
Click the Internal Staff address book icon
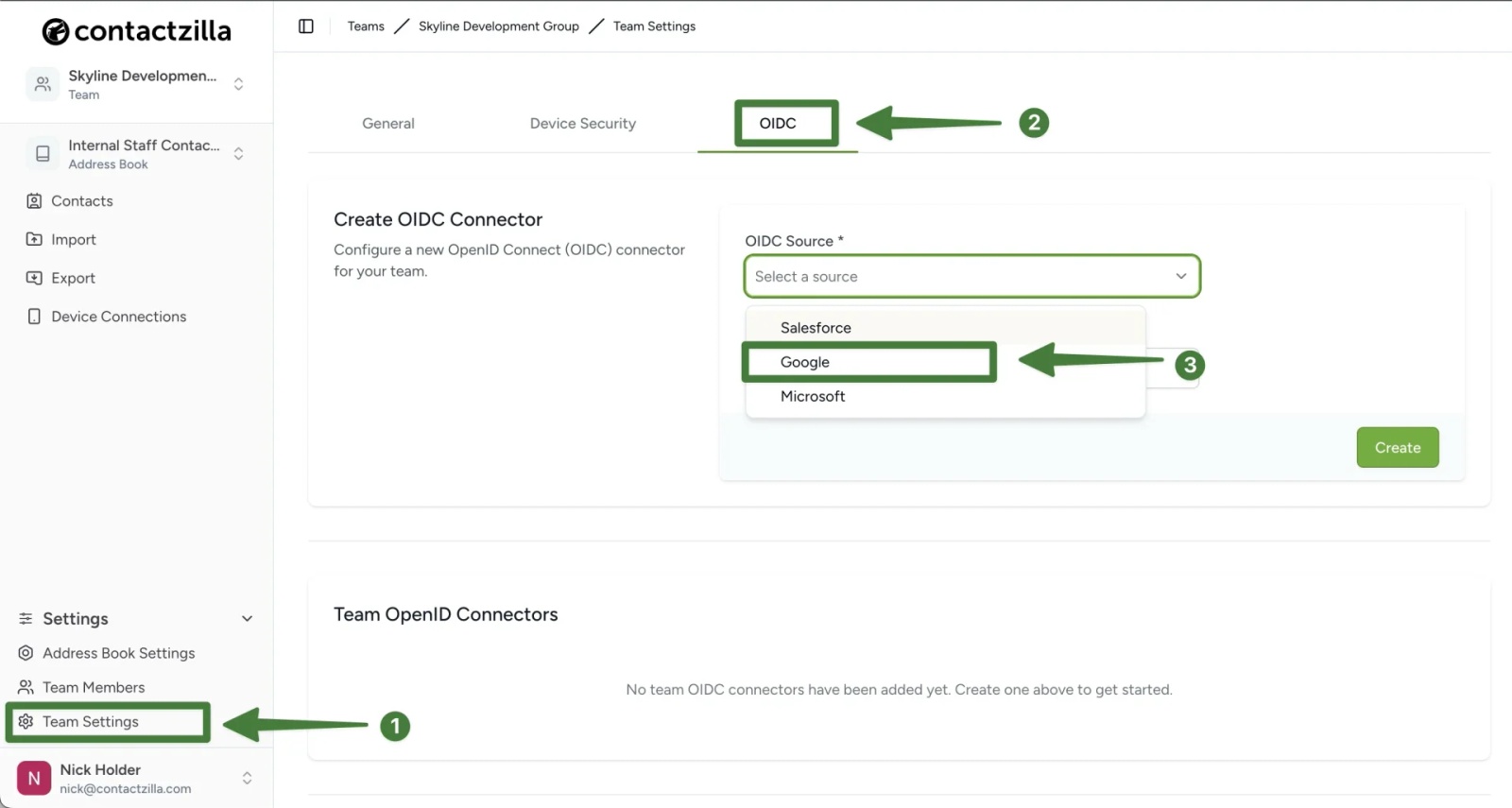[x=43, y=153]
